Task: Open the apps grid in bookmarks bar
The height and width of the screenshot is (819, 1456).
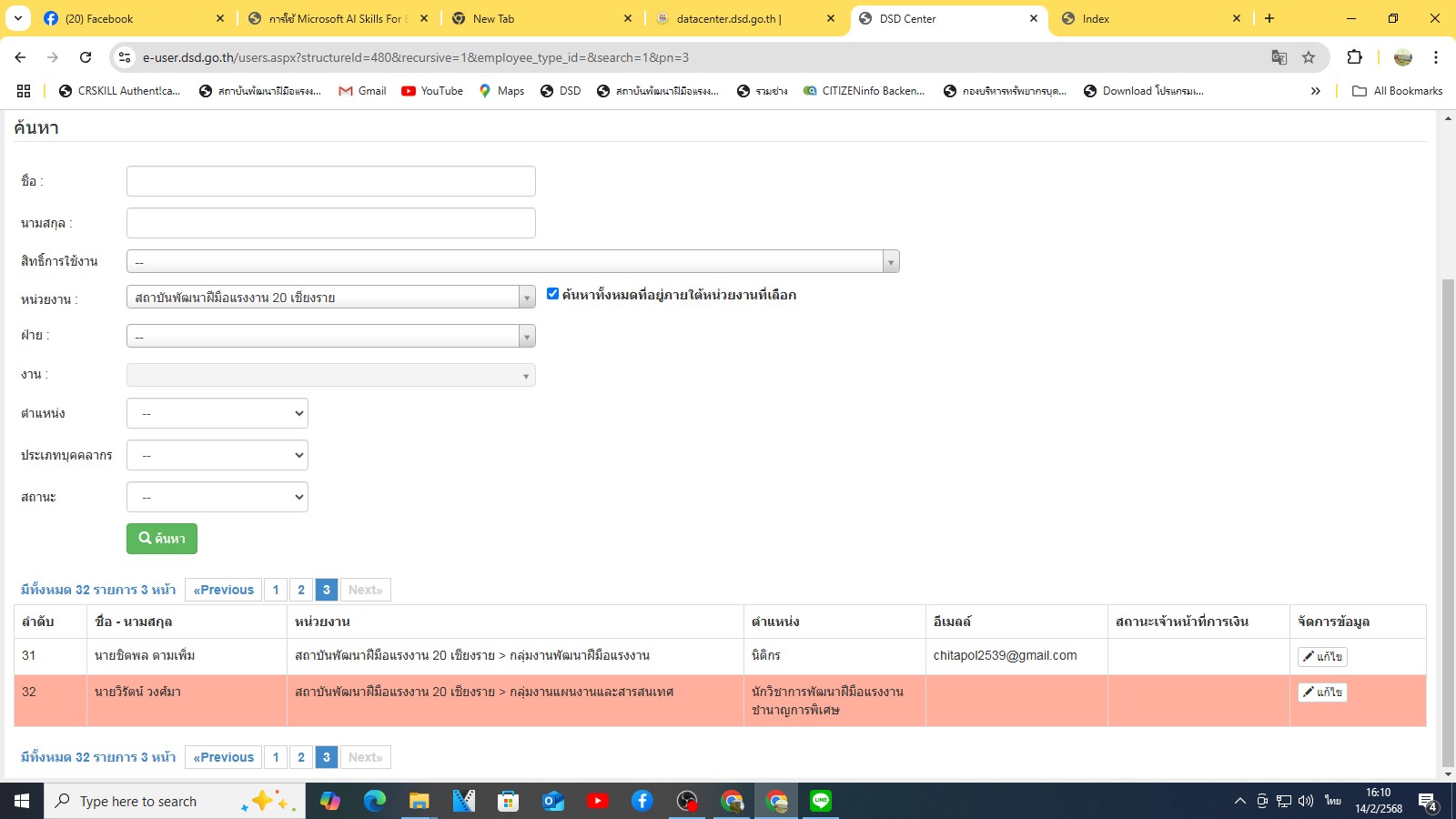Action: pos(24,91)
